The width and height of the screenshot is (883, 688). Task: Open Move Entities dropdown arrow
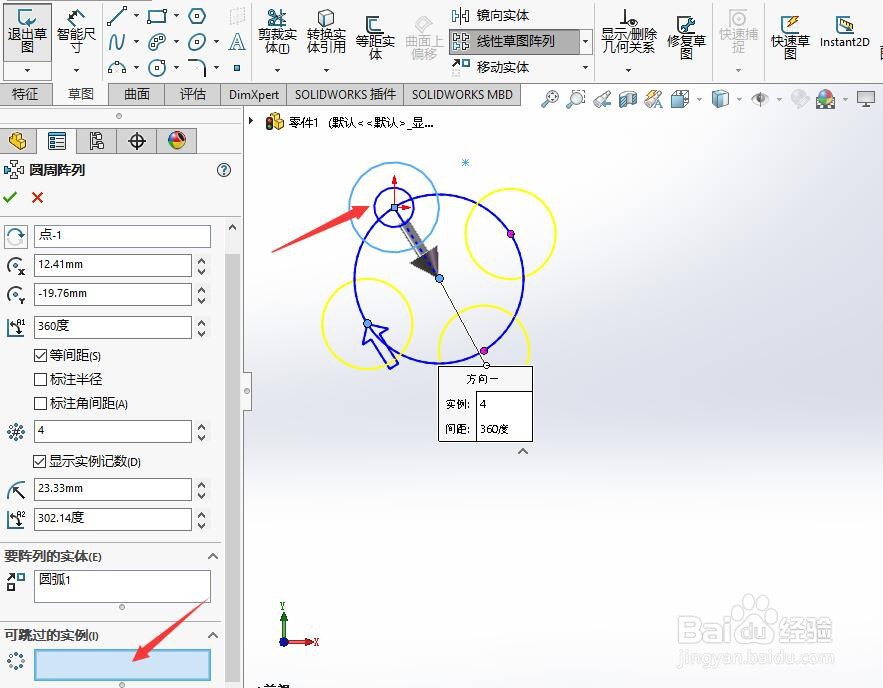(x=586, y=68)
